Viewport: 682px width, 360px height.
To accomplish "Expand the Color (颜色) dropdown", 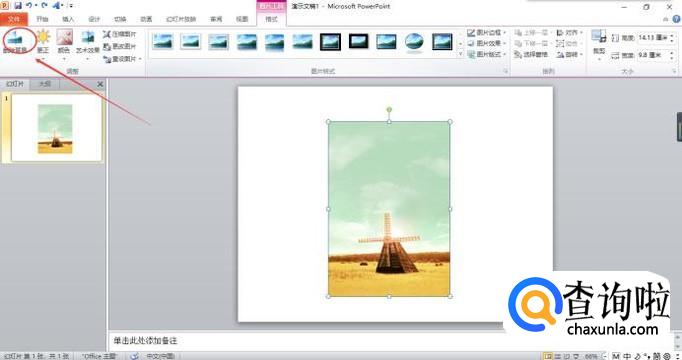I will (x=64, y=42).
